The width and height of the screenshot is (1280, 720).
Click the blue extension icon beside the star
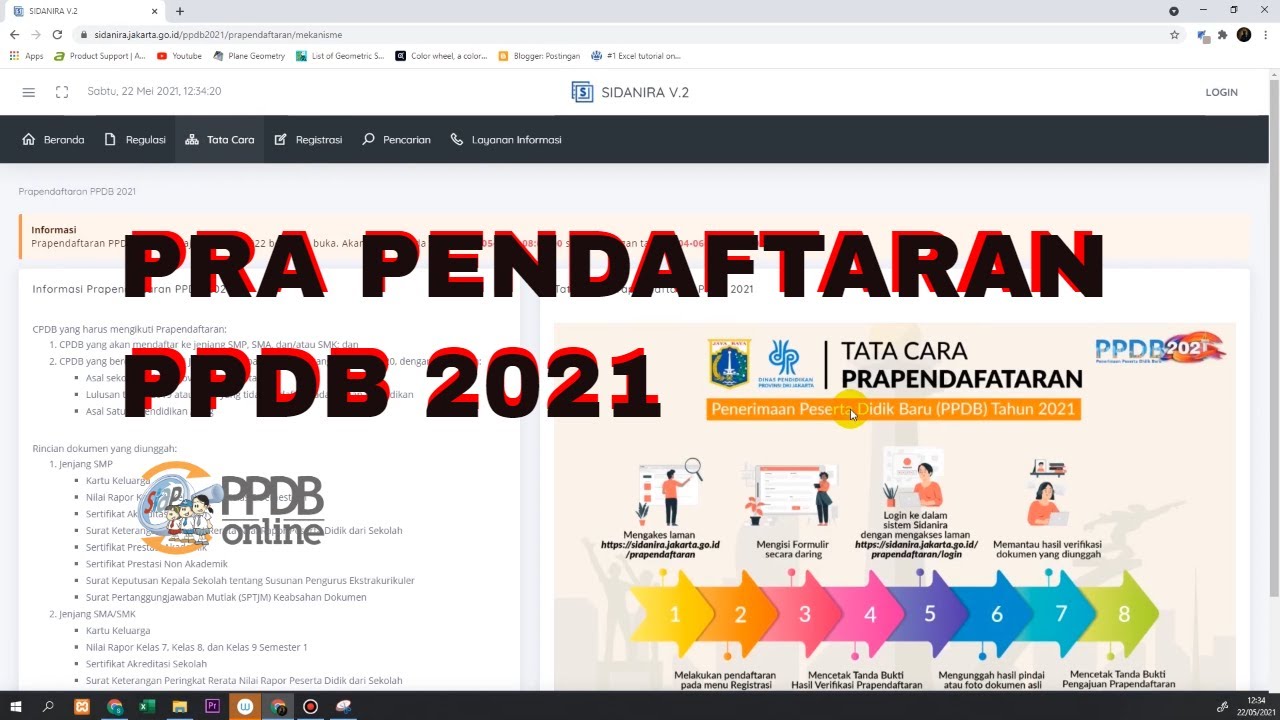click(1203, 34)
